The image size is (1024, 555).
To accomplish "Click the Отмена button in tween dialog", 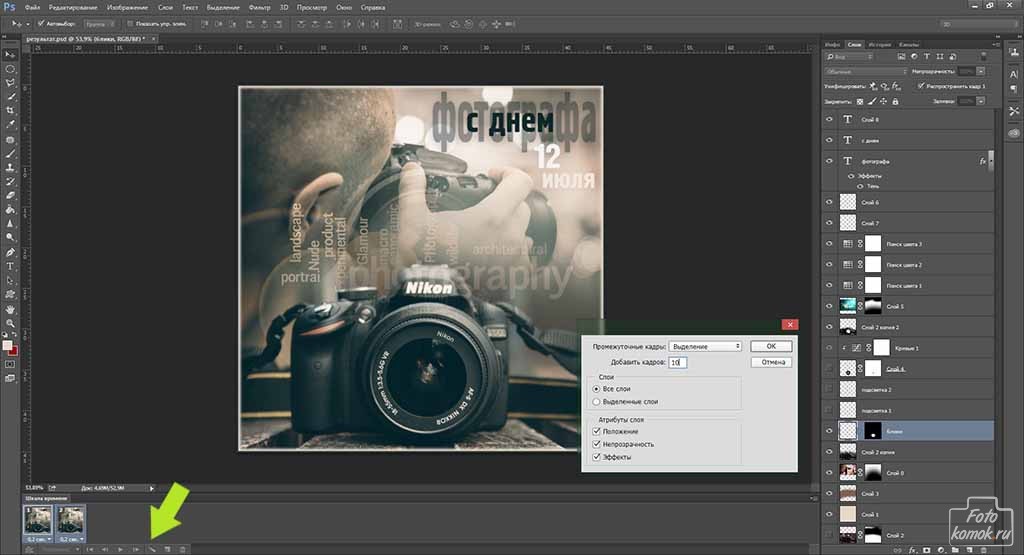I will coord(773,362).
